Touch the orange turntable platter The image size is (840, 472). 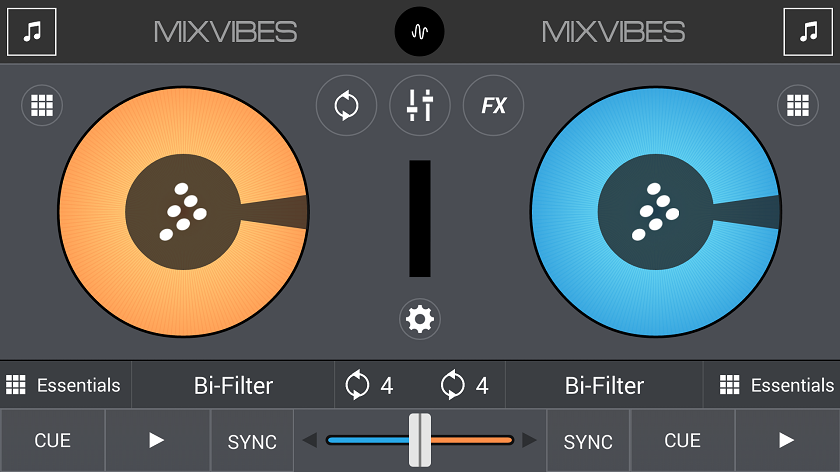183,212
